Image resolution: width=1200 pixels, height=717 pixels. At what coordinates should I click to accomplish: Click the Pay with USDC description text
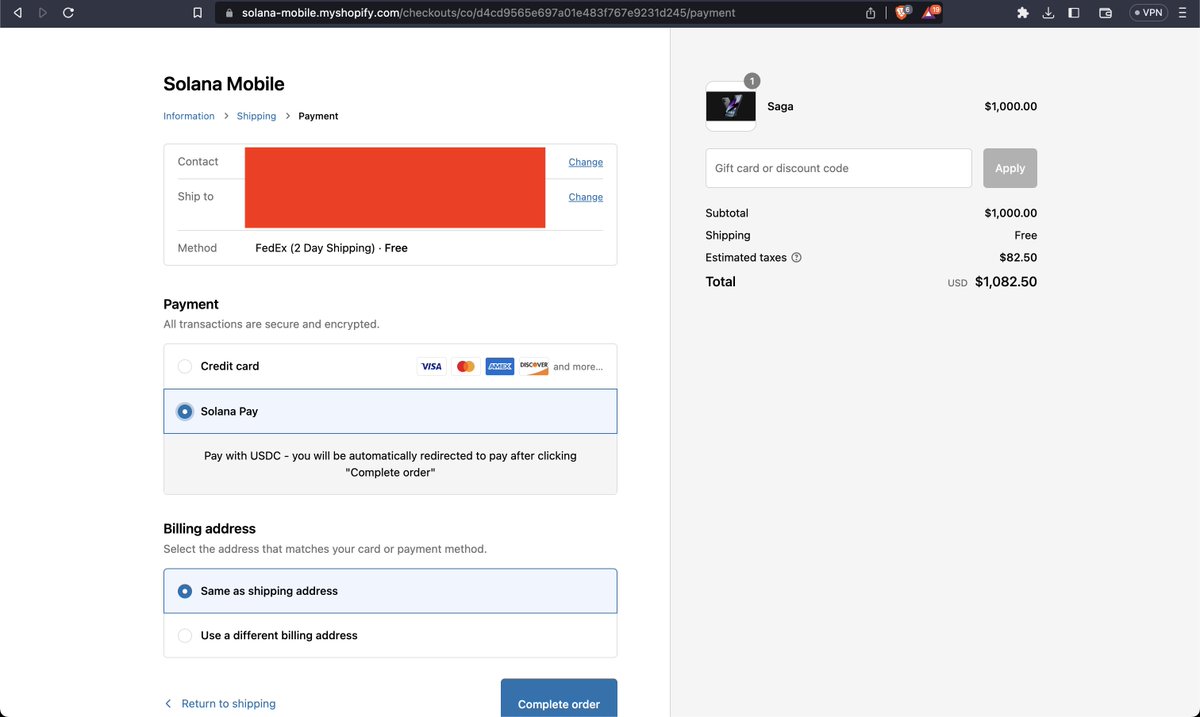coord(390,464)
